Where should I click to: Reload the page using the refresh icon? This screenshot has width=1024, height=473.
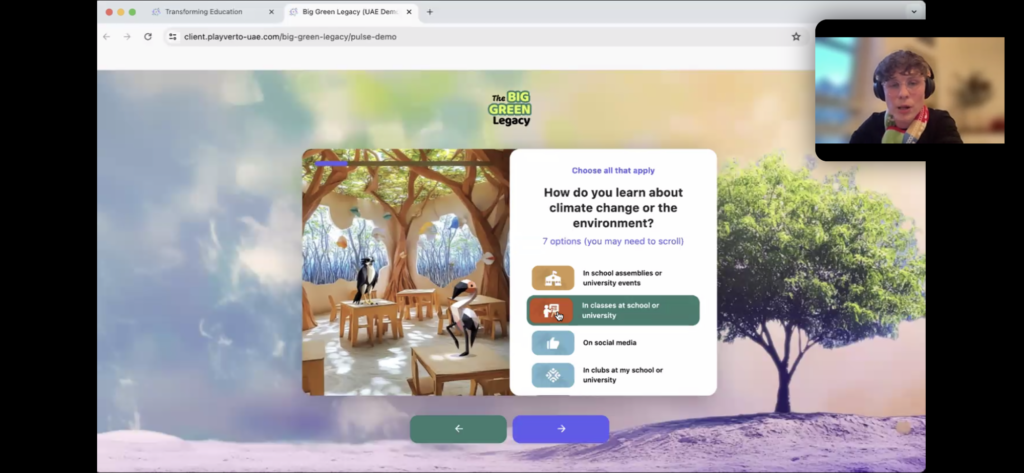coord(148,36)
